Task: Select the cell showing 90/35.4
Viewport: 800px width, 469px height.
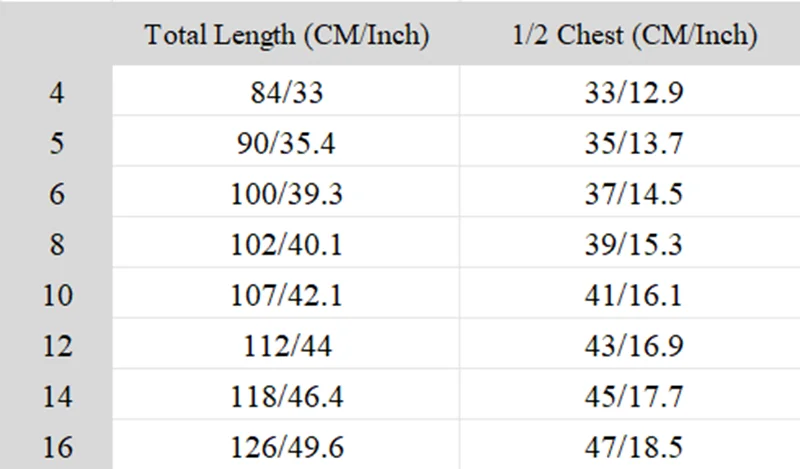Action: (286, 143)
